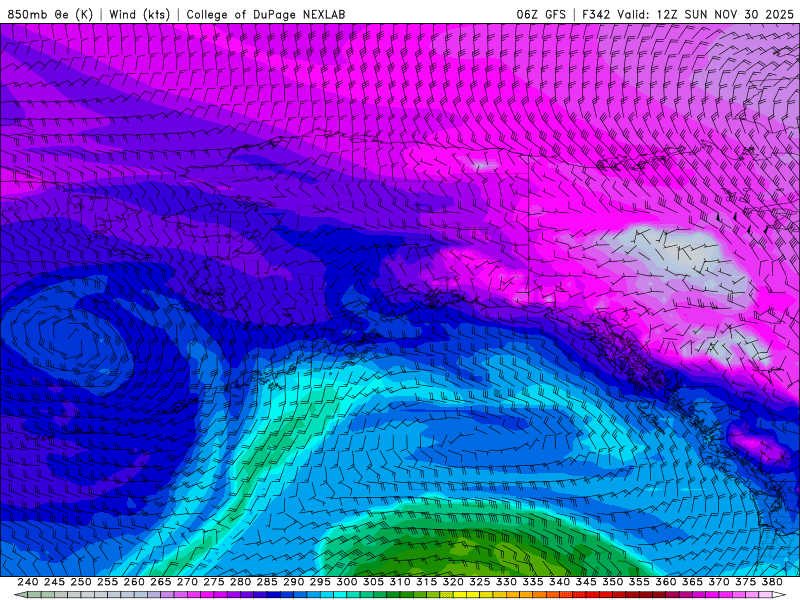Image resolution: width=800 pixels, height=600 pixels.
Task: Click the 260 color scale label
Action: pyautogui.click(x=134, y=582)
